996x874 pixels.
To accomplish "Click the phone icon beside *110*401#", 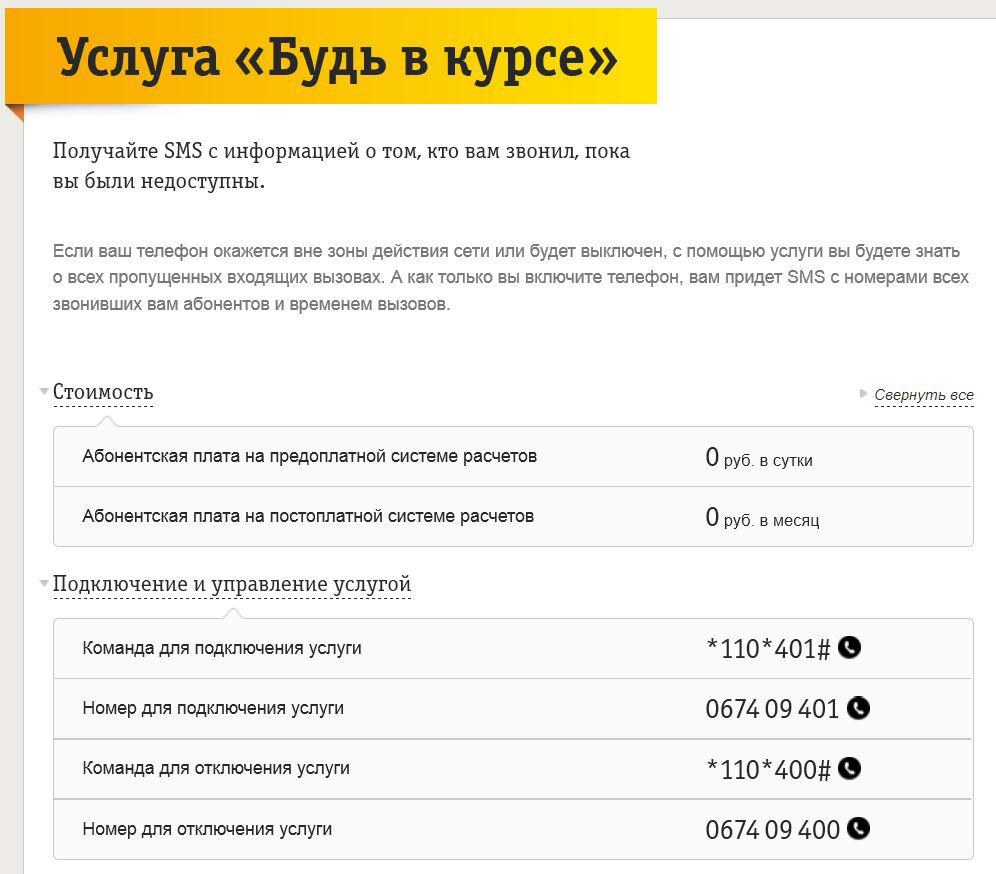I will pos(849,648).
